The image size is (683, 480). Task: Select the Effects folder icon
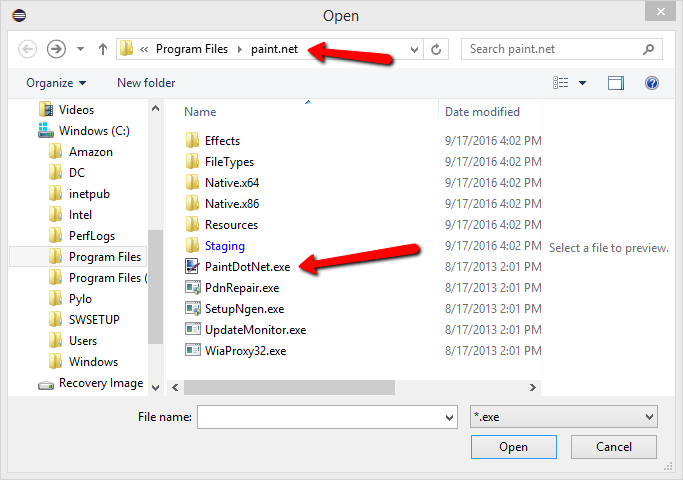[x=192, y=141]
